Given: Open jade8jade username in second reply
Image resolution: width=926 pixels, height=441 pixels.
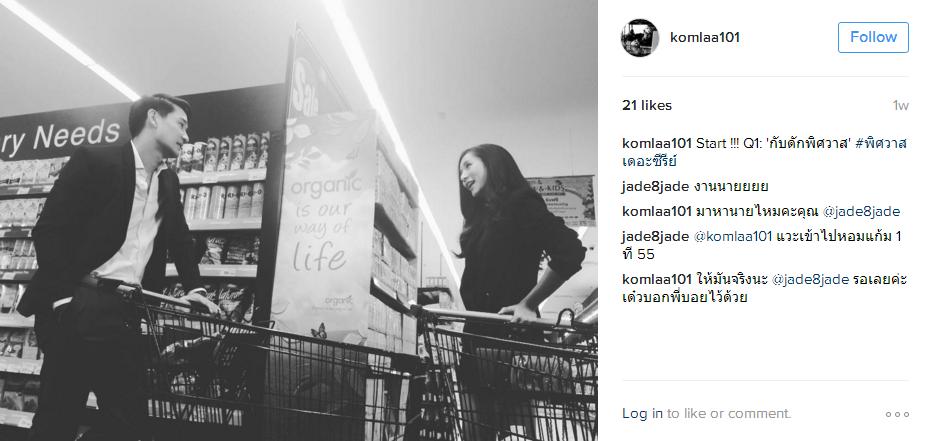Looking at the screenshot, I should pos(655,237).
